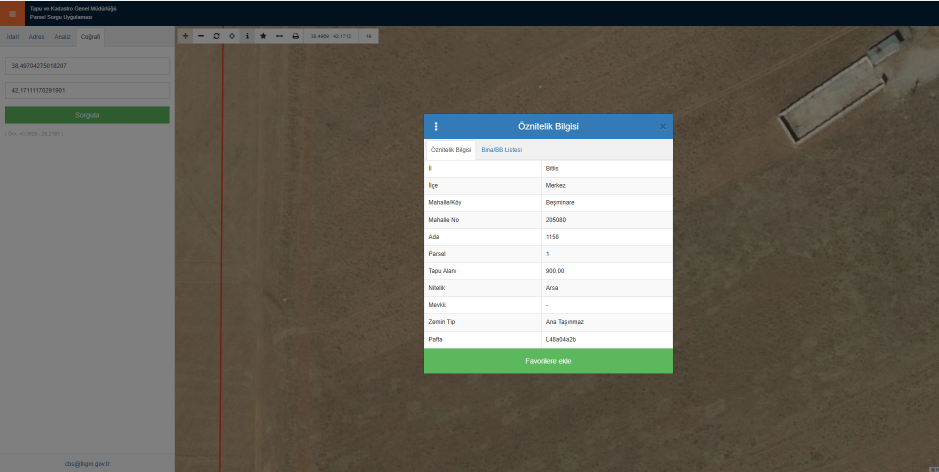Open the cbs@tkgm.gov.tr email link
This screenshot has width=939, height=472.
(87, 464)
